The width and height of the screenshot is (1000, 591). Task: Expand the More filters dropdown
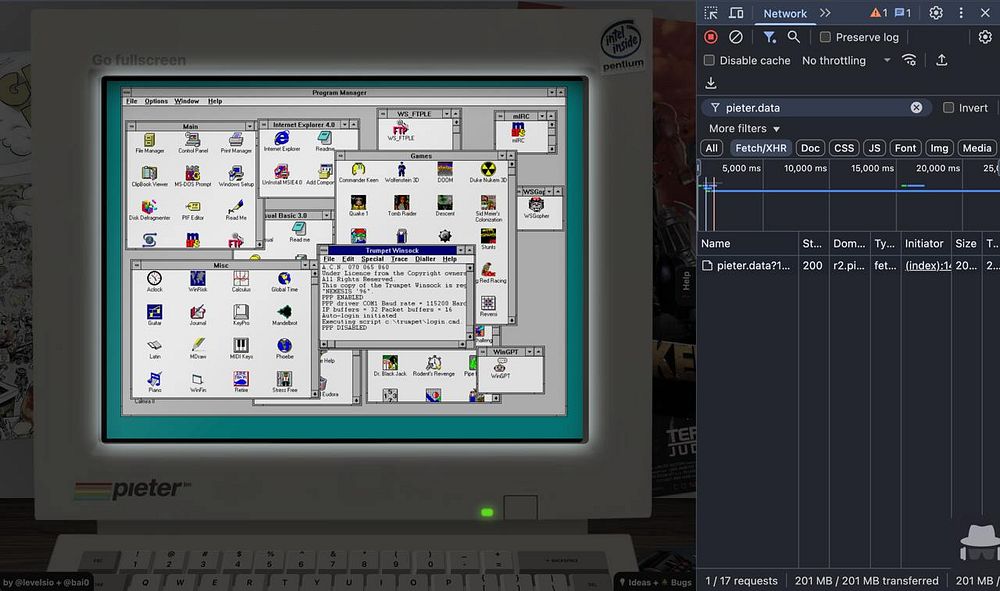pos(744,129)
